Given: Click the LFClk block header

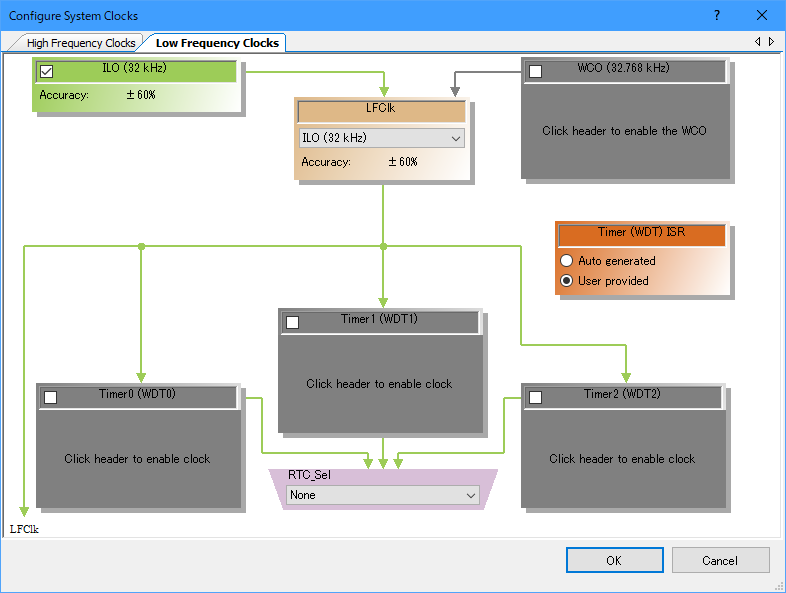Looking at the screenshot, I should [382, 111].
